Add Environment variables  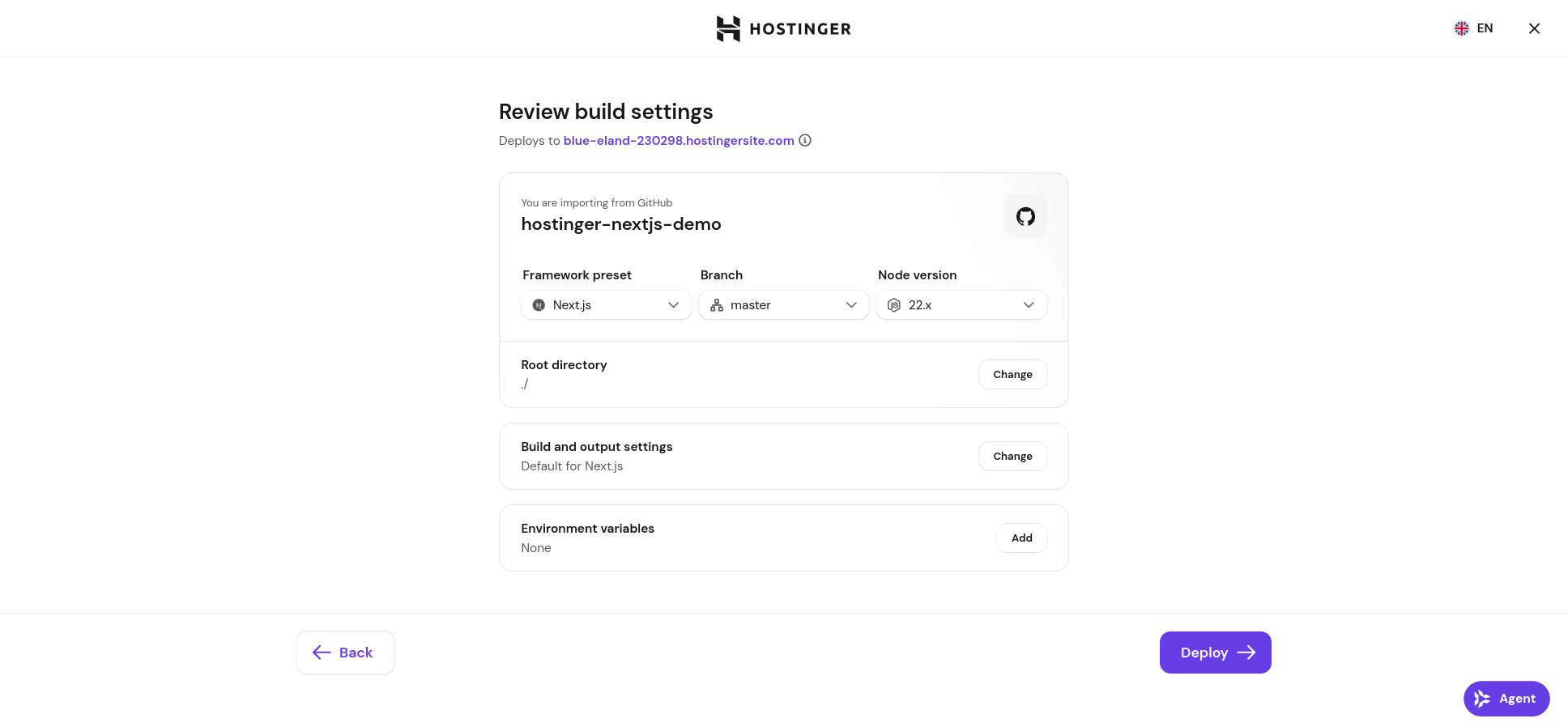pos(1021,538)
